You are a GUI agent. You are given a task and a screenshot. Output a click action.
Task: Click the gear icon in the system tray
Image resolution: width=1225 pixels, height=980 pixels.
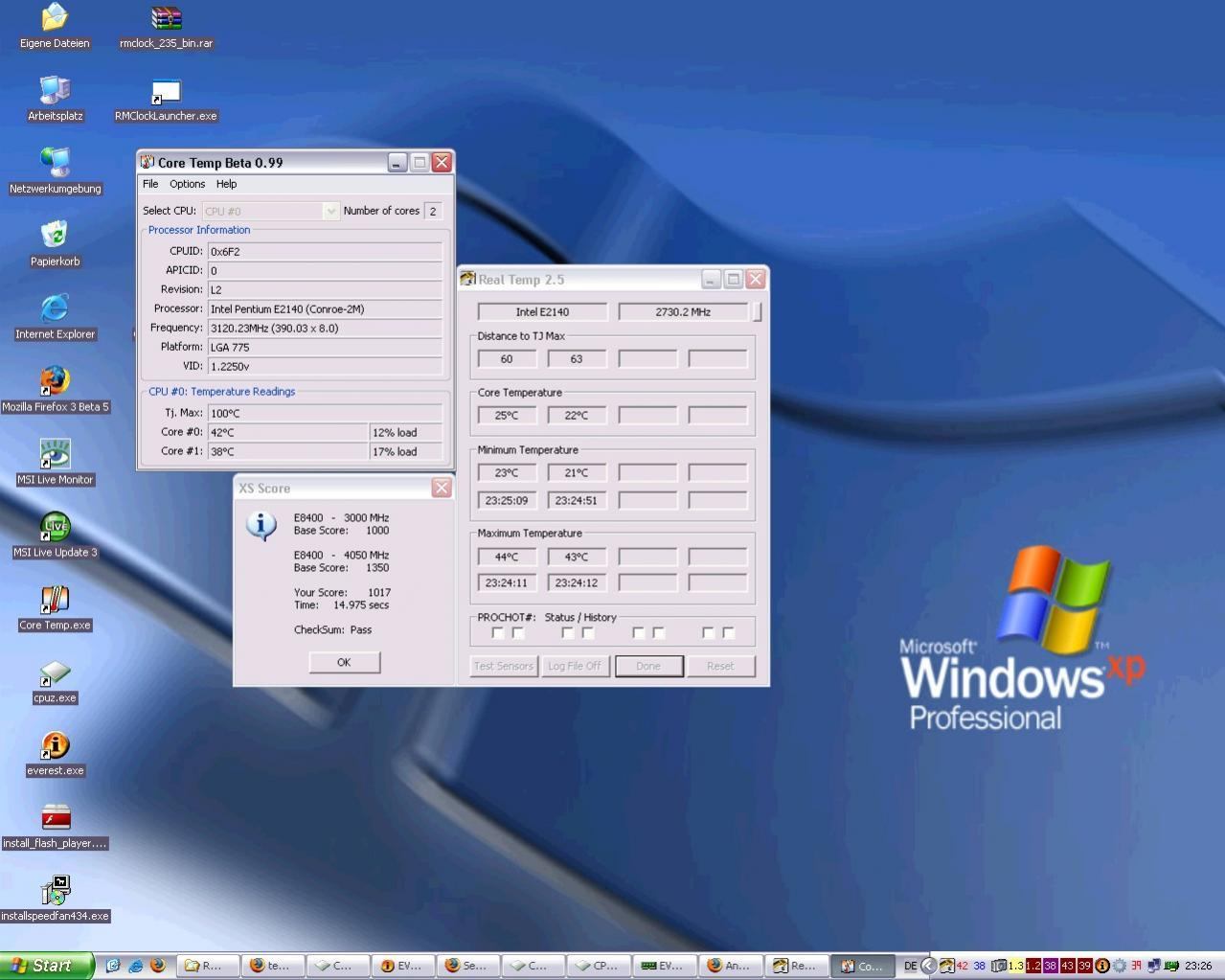(x=1119, y=966)
